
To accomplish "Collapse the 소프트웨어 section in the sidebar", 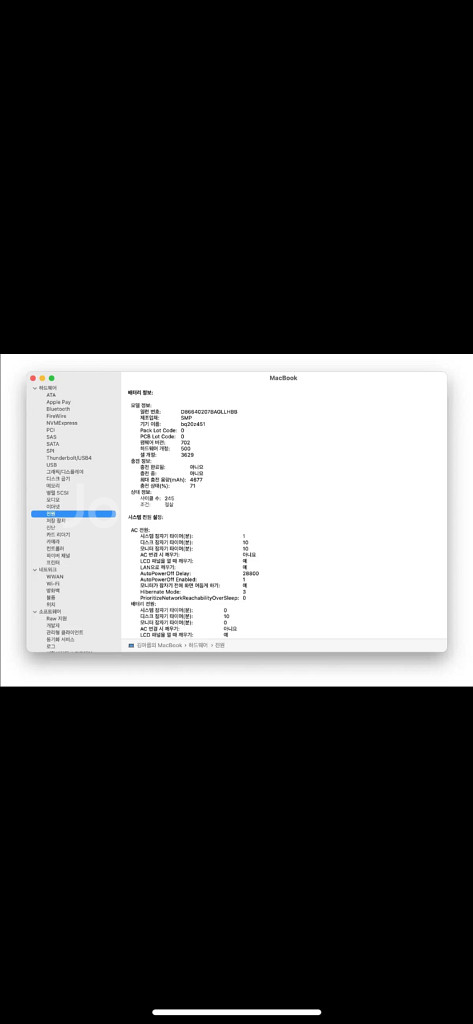I will click(35, 611).
